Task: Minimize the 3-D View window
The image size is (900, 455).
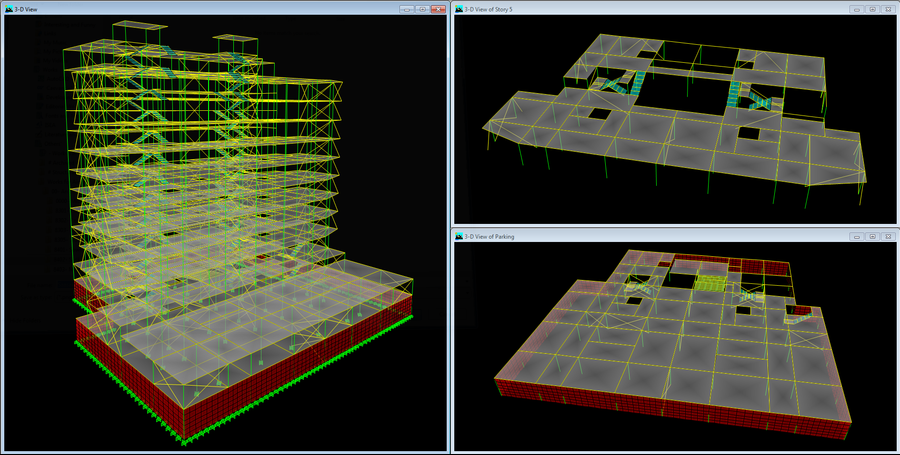Action: click(x=406, y=9)
